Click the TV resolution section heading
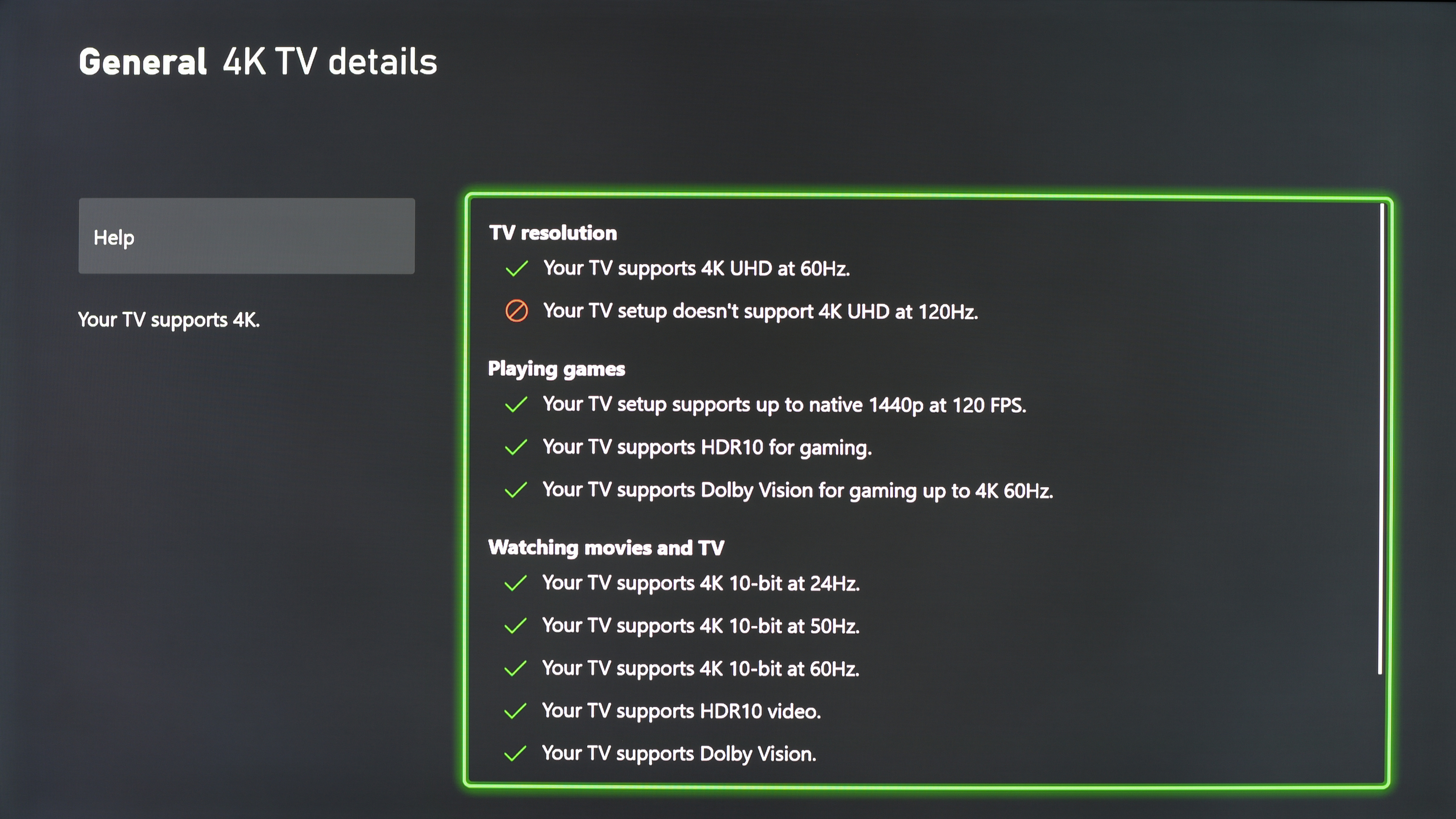Screen dimensions: 1456x819 point(553,233)
